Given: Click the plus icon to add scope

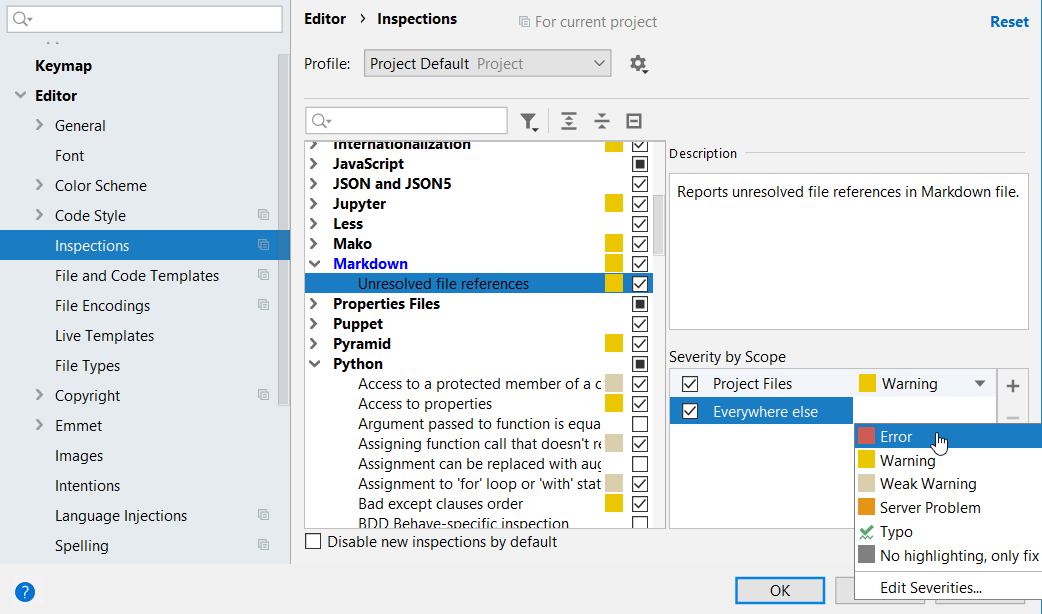Looking at the screenshot, I should 1012,386.
